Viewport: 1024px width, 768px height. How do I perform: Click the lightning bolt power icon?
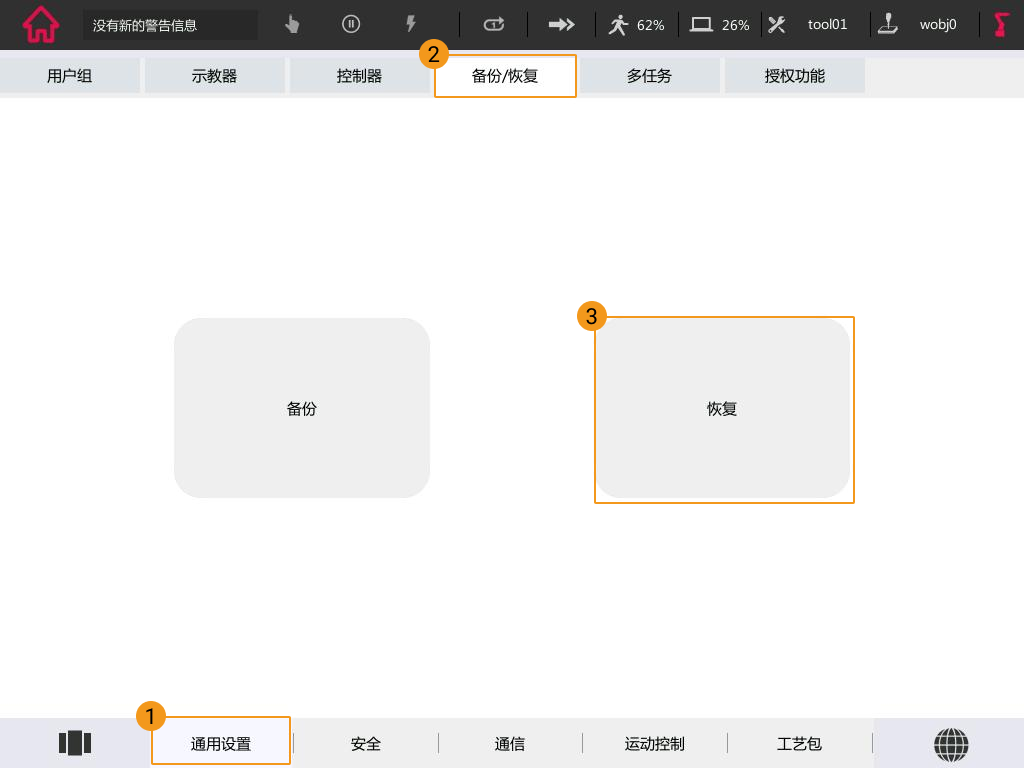point(410,25)
